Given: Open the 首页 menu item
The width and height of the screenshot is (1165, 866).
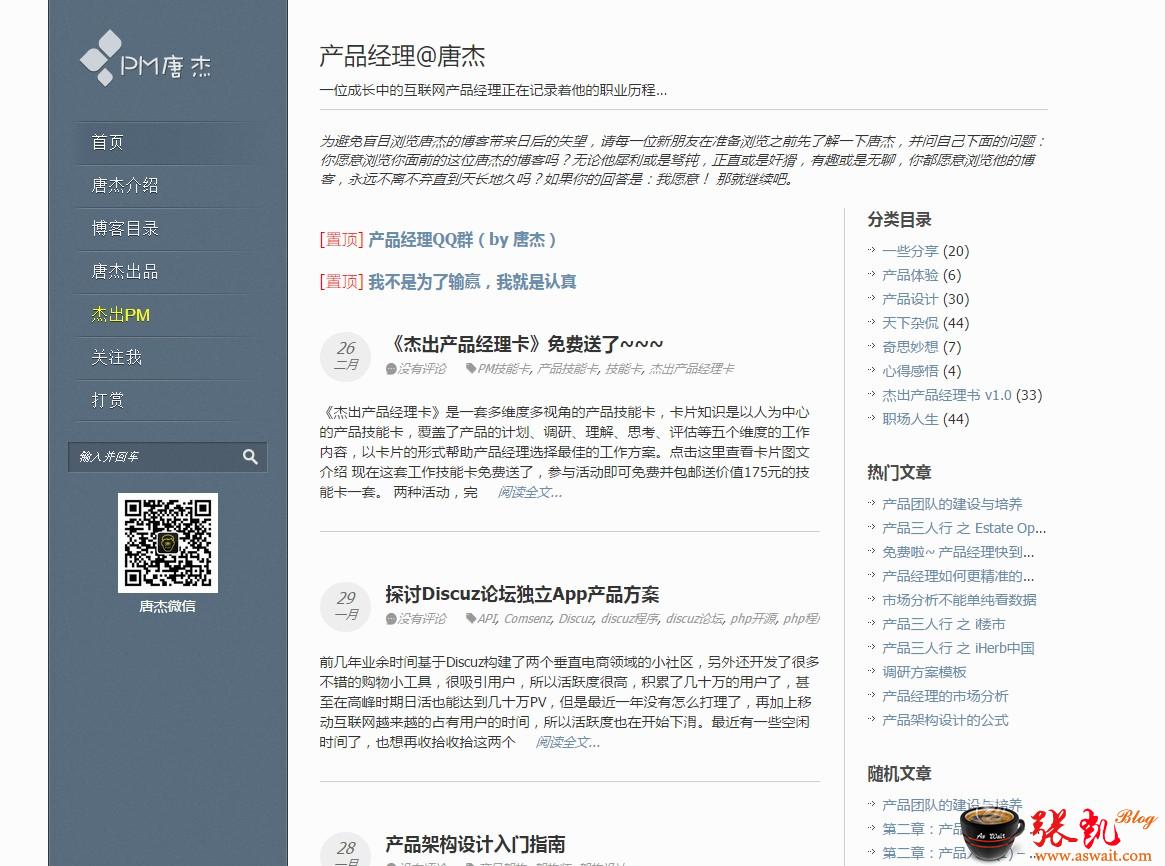Looking at the screenshot, I should click(x=108, y=142).
